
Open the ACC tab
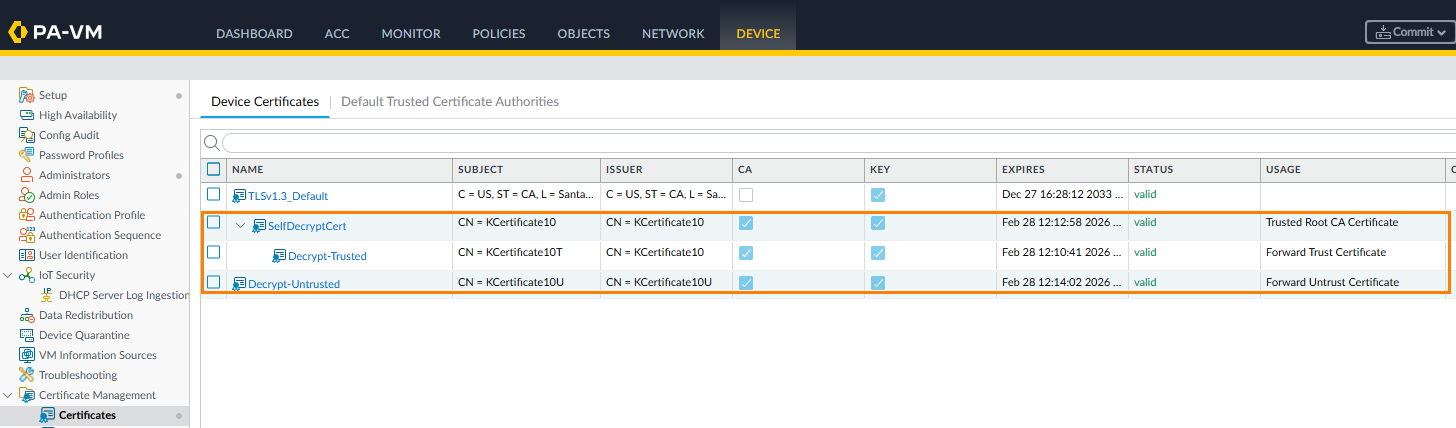click(x=337, y=33)
